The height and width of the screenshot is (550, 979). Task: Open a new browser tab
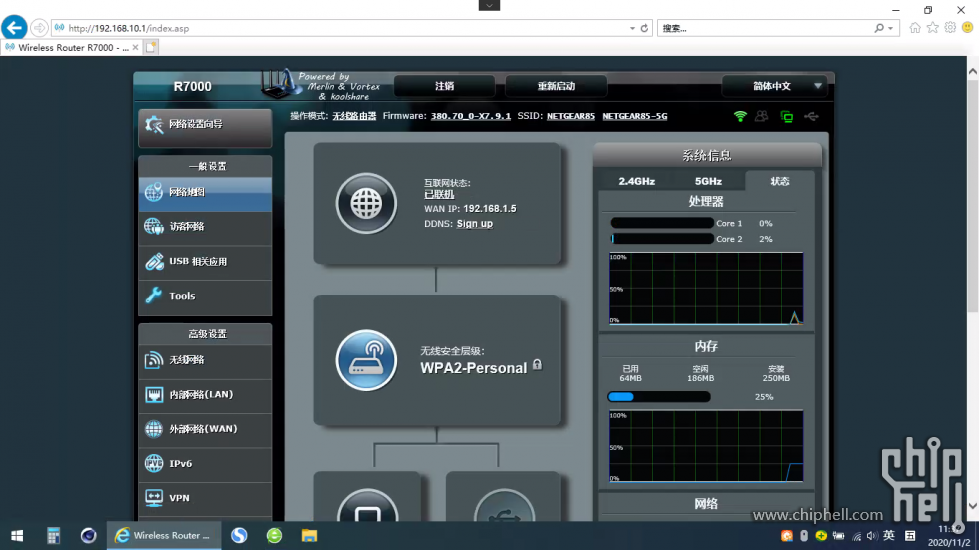pos(150,47)
